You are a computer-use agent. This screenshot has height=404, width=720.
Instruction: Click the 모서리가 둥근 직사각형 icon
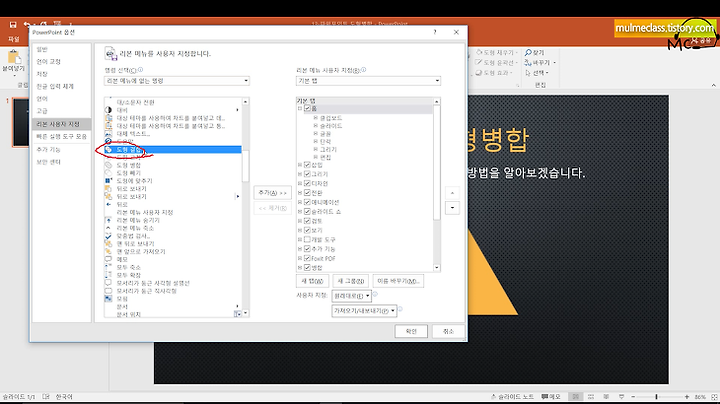(x=108, y=291)
